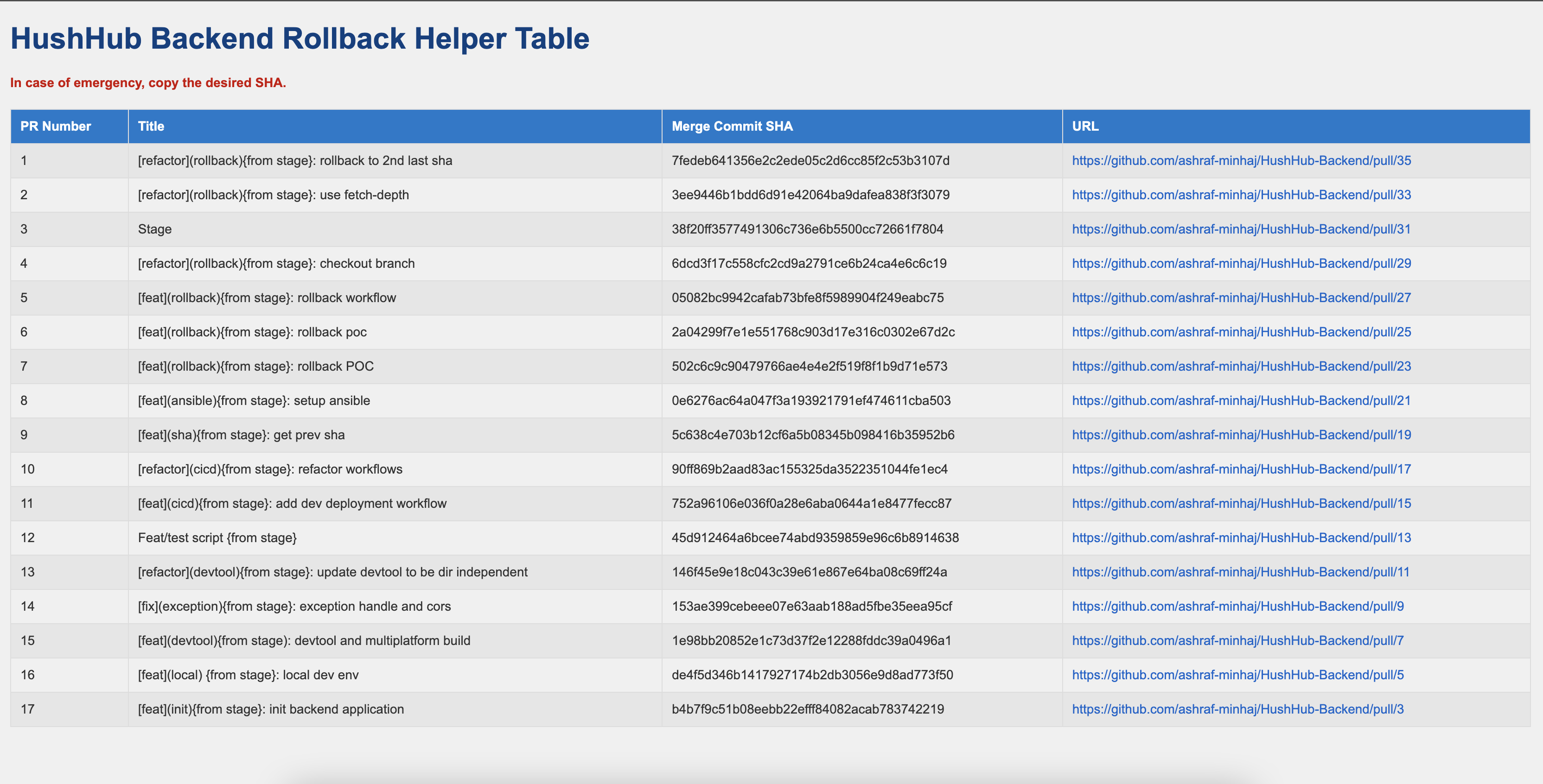
Task: Open the pull/23 GitHub link
Action: (1241, 366)
